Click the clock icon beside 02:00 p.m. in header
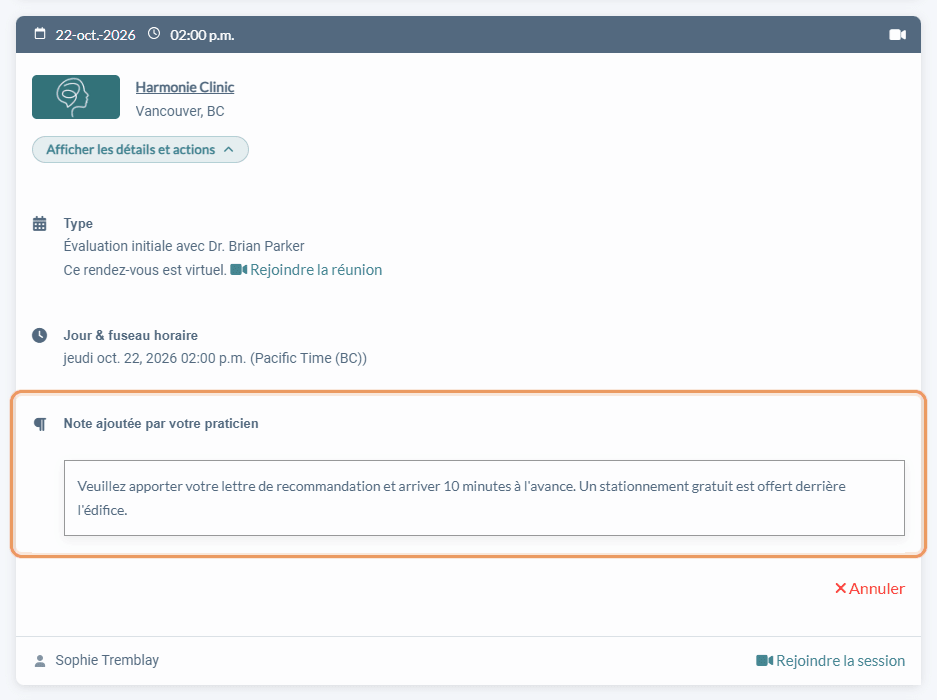937x700 pixels. coord(154,33)
